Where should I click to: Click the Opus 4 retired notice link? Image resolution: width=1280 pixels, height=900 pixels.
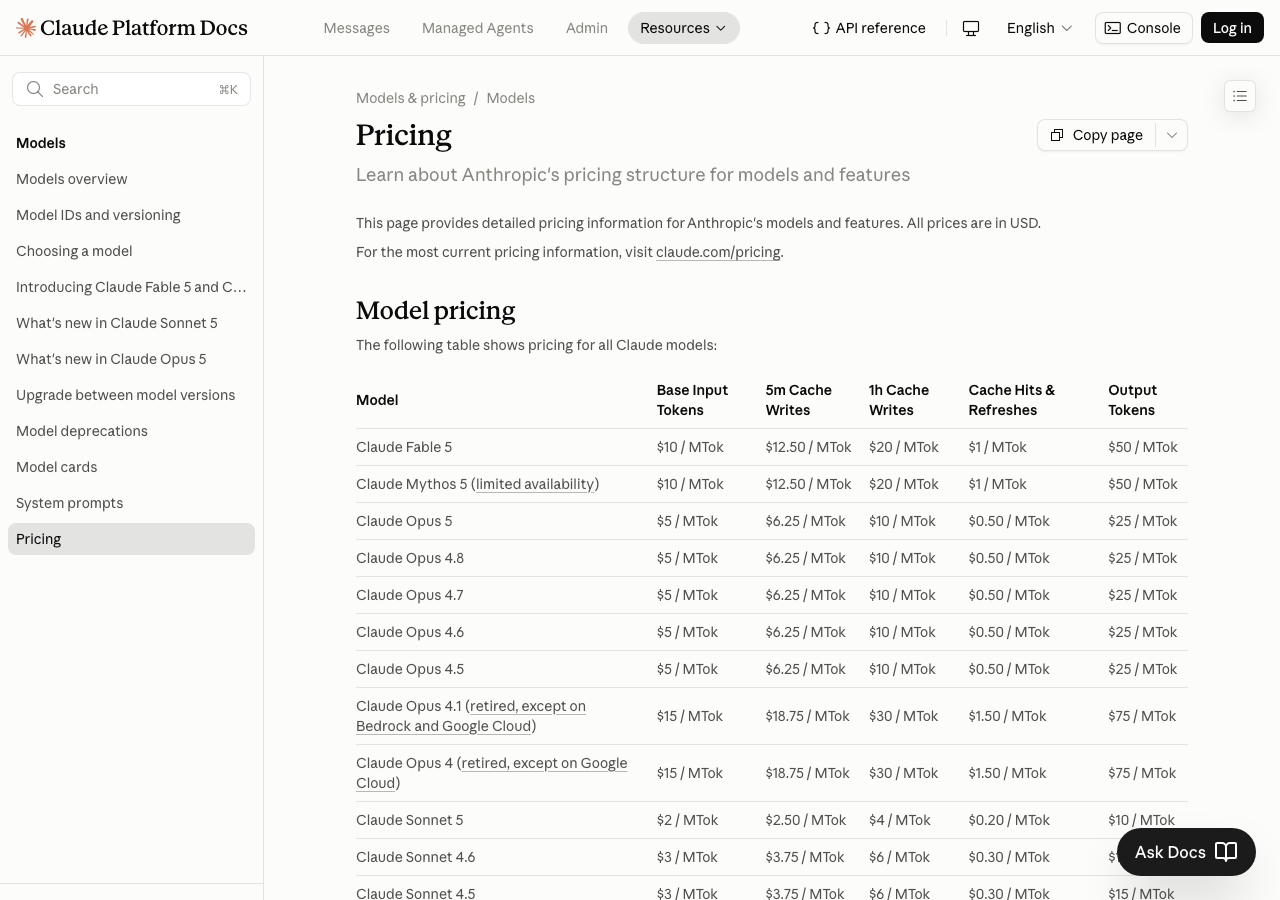(x=491, y=773)
